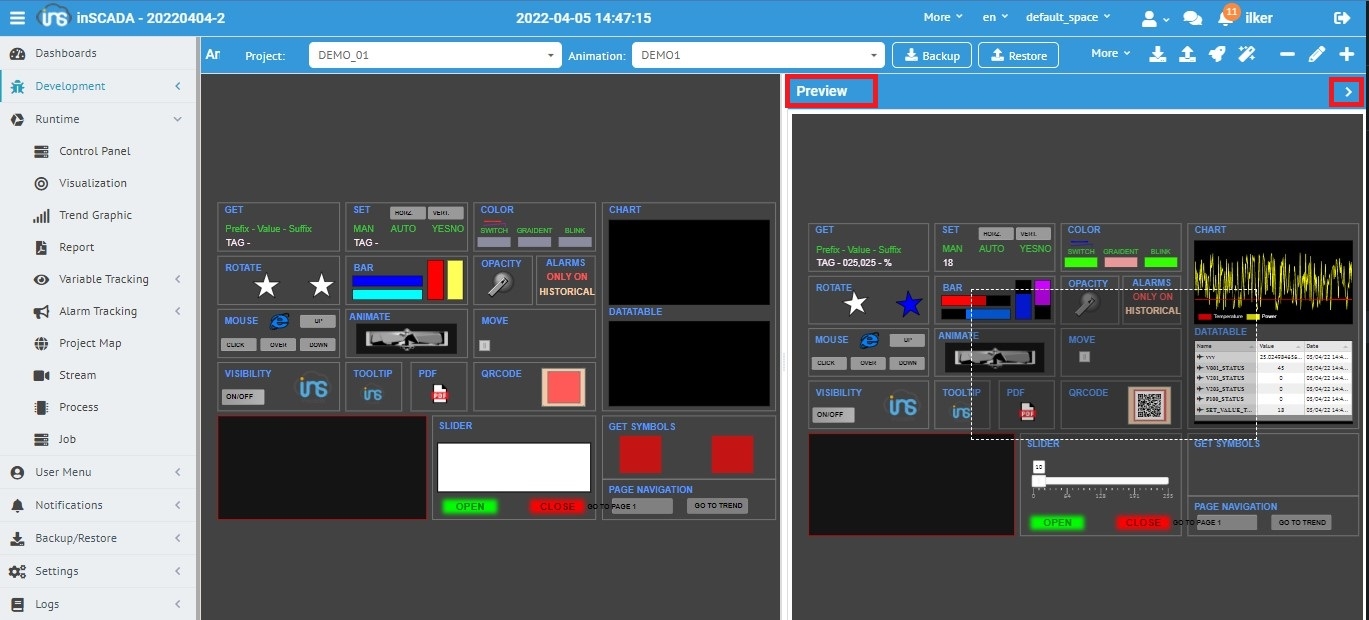Click the rocket icon in toolbar
The width and height of the screenshot is (1369, 620).
tap(1217, 54)
